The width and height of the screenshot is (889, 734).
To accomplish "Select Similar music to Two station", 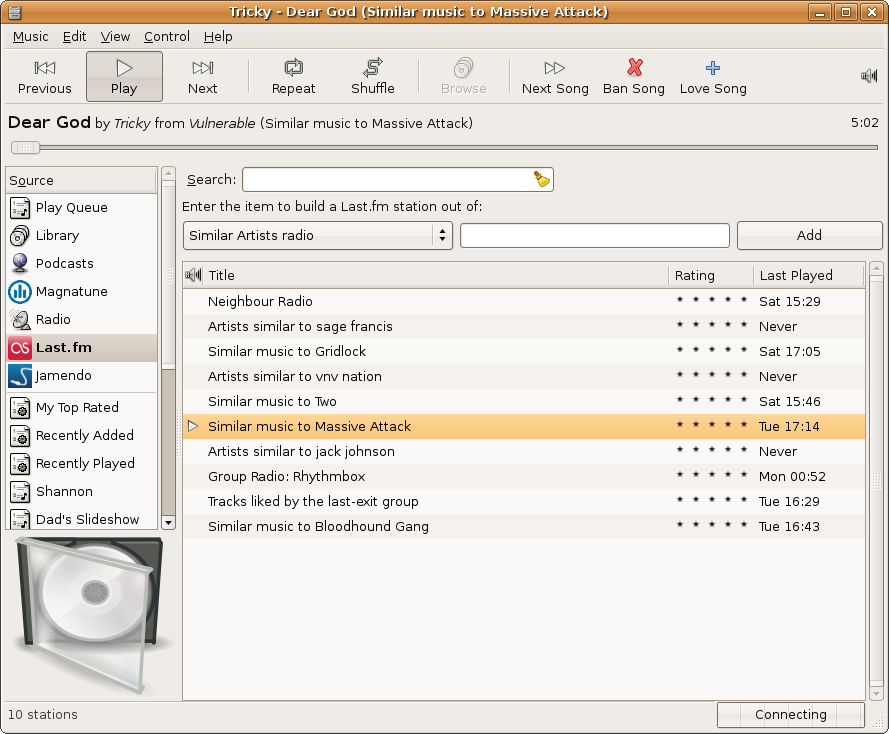I will (524, 401).
